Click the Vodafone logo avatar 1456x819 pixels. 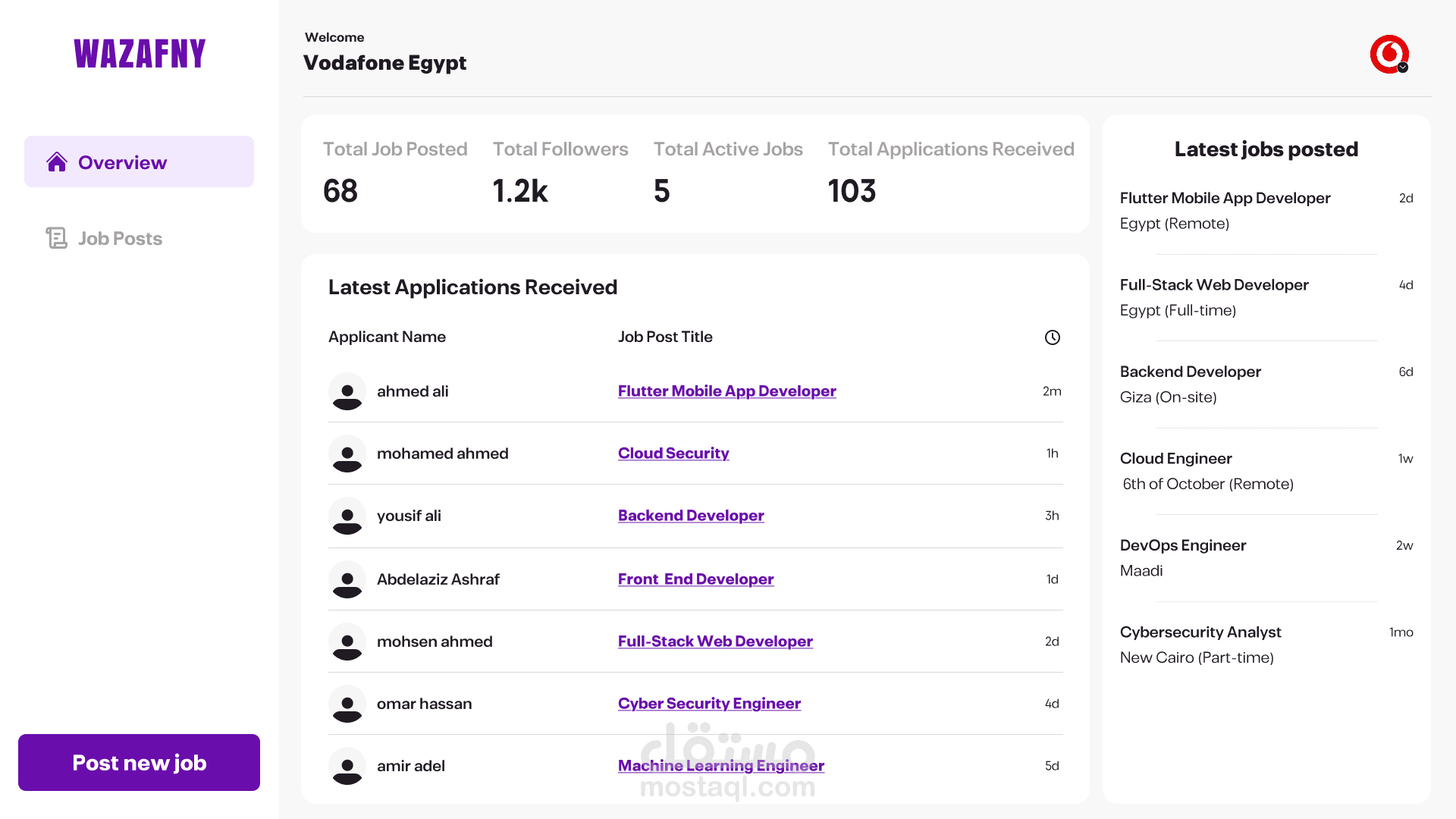point(1388,53)
